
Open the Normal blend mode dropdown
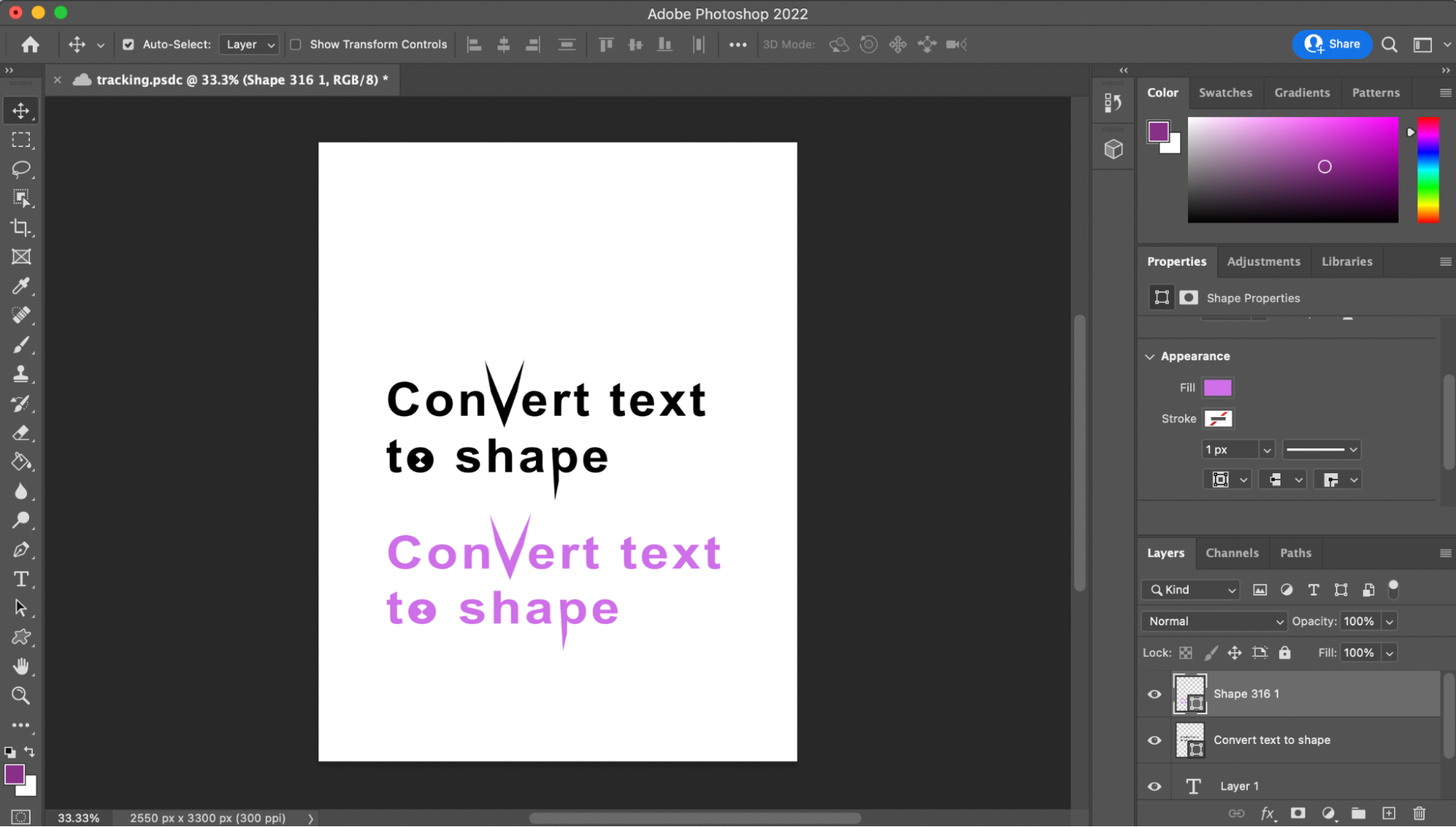[1214, 621]
